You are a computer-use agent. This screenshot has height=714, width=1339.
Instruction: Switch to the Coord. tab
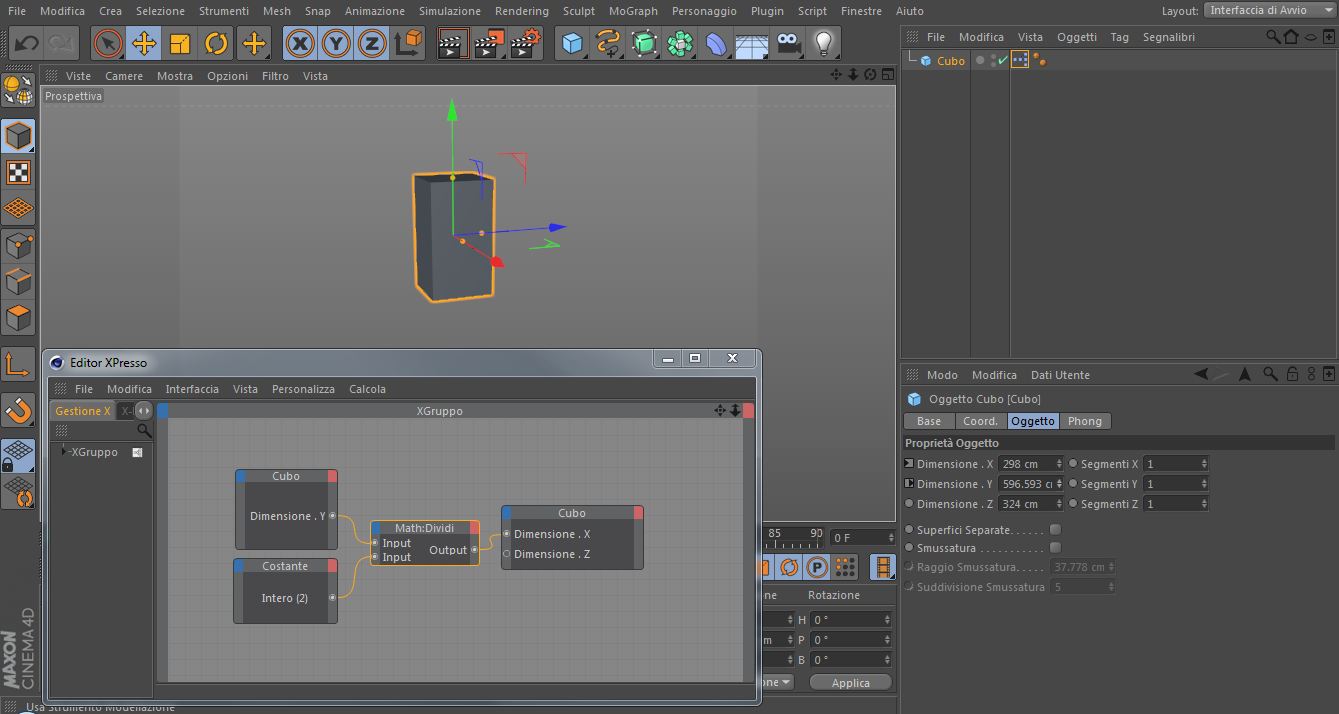tap(980, 421)
